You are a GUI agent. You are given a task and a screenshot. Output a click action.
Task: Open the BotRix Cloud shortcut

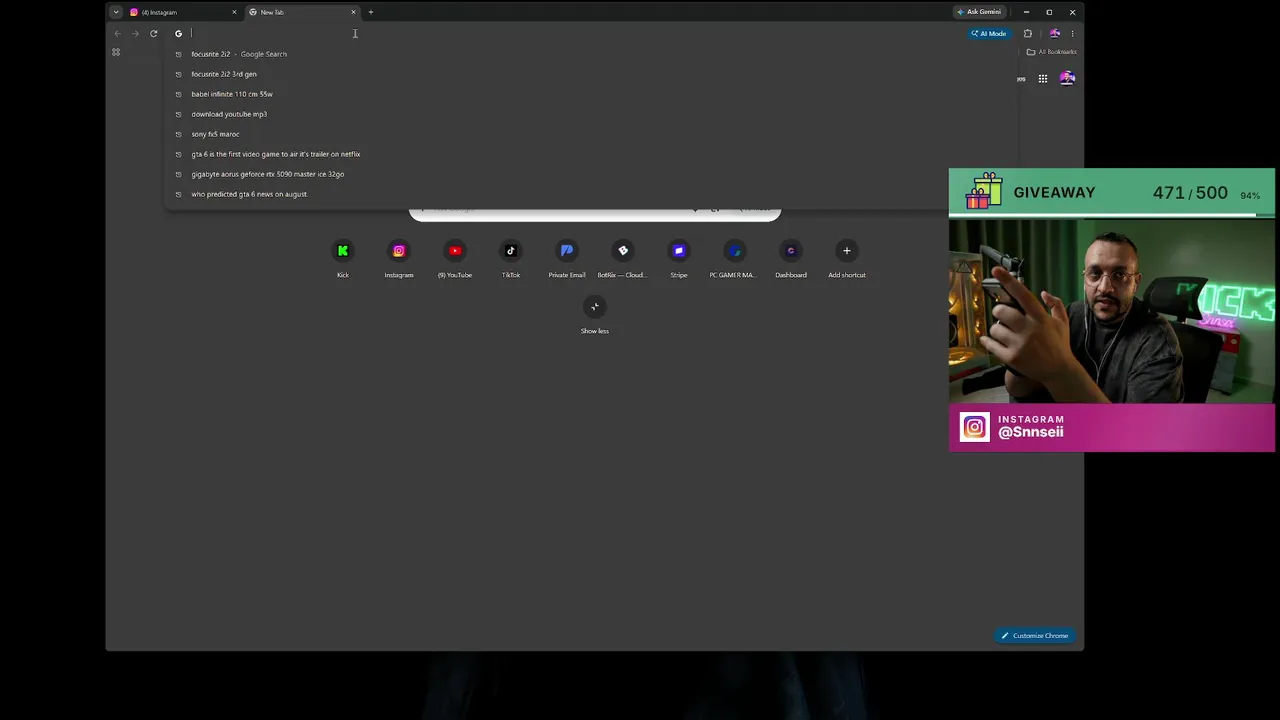click(623, 258)
